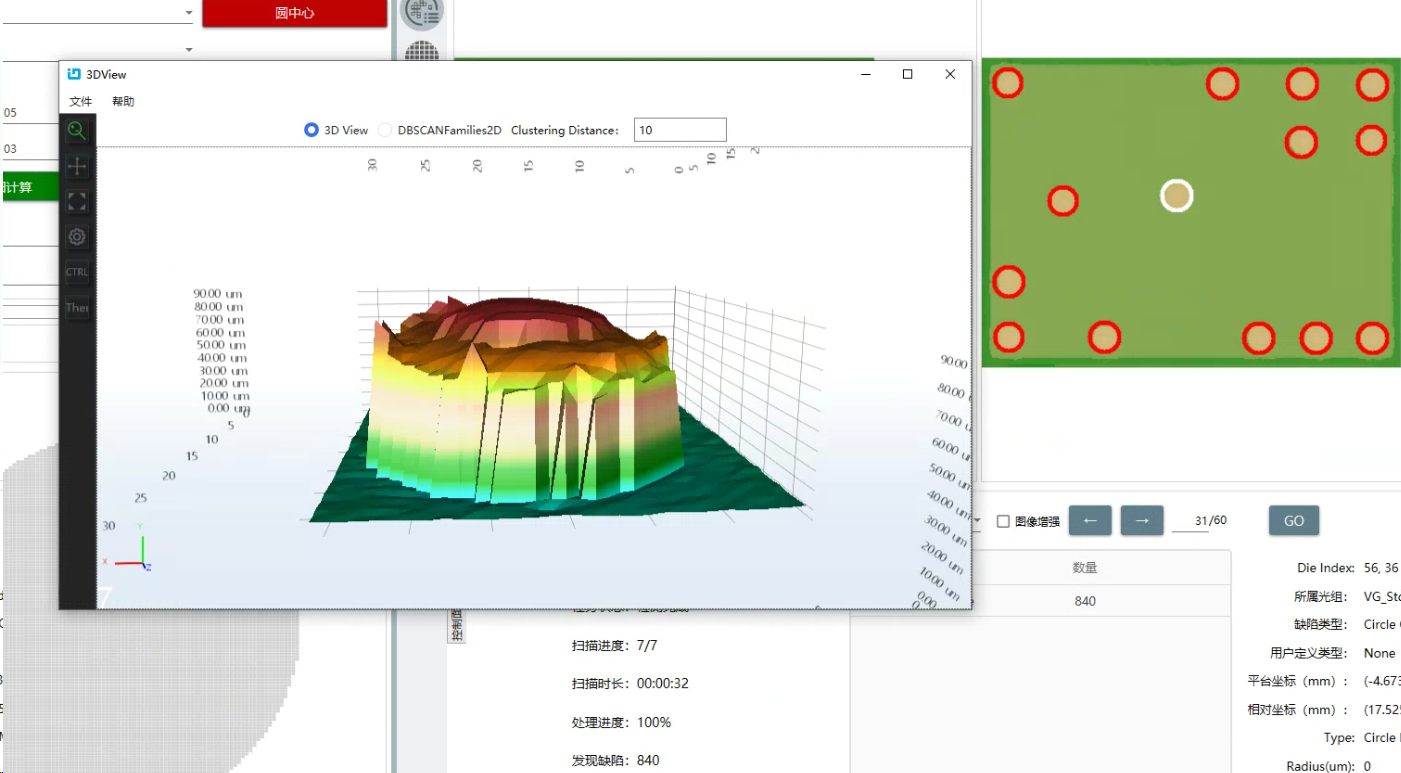Screen dimensions: 1401x773
Task: Click the 数量 column header
Action: click(x=1085, y=567)
